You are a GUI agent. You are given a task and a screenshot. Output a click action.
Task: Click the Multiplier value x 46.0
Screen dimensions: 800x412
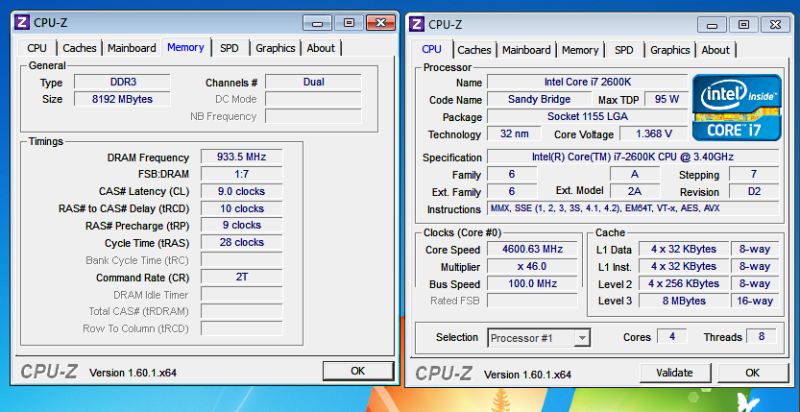coord(532,266)
